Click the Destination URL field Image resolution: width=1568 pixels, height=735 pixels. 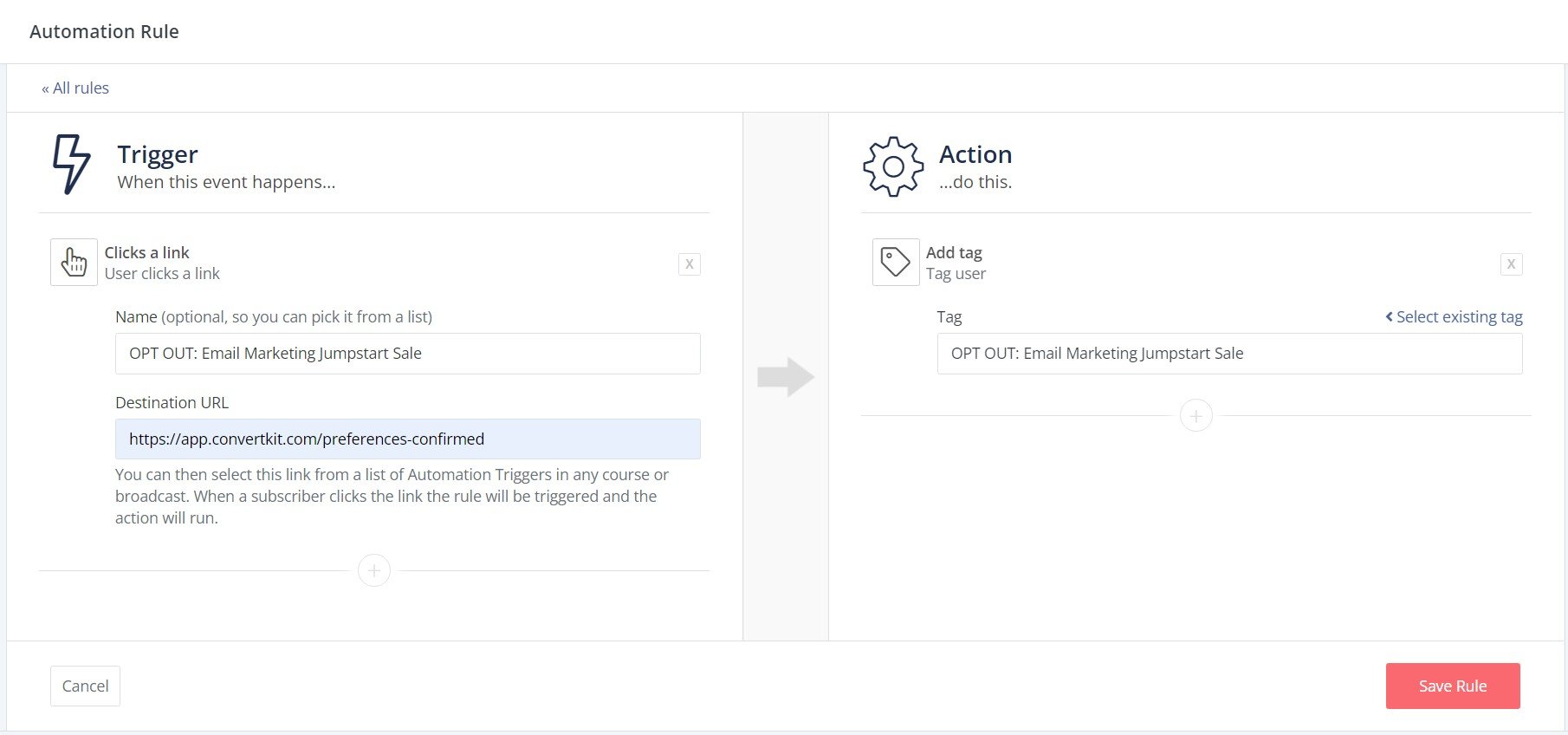pyautogui.click(x=408, y=439)
